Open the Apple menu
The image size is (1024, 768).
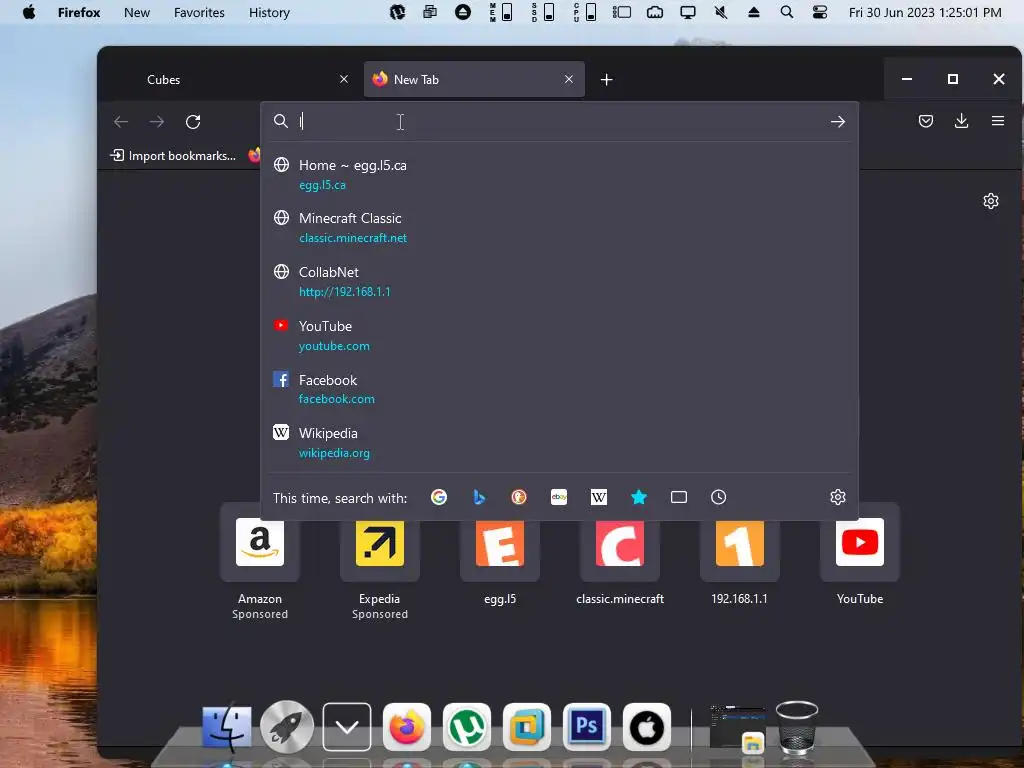(x=29, y=12)
